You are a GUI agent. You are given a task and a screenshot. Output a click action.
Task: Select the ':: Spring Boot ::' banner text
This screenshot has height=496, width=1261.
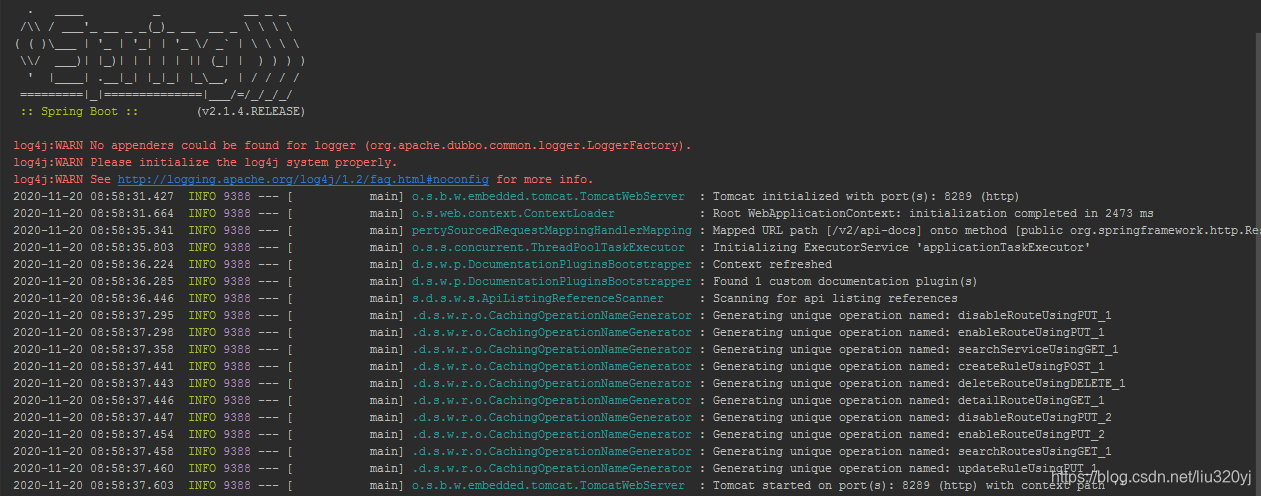click(79, 111)
